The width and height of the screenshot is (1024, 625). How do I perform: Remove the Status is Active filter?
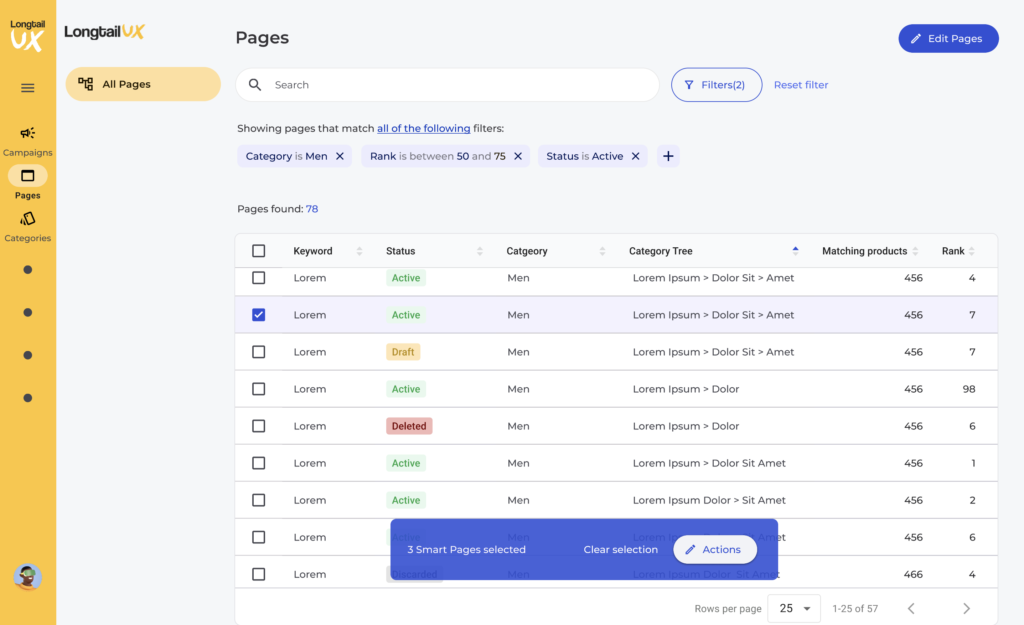pyautogui.click(x=635, y=156)
